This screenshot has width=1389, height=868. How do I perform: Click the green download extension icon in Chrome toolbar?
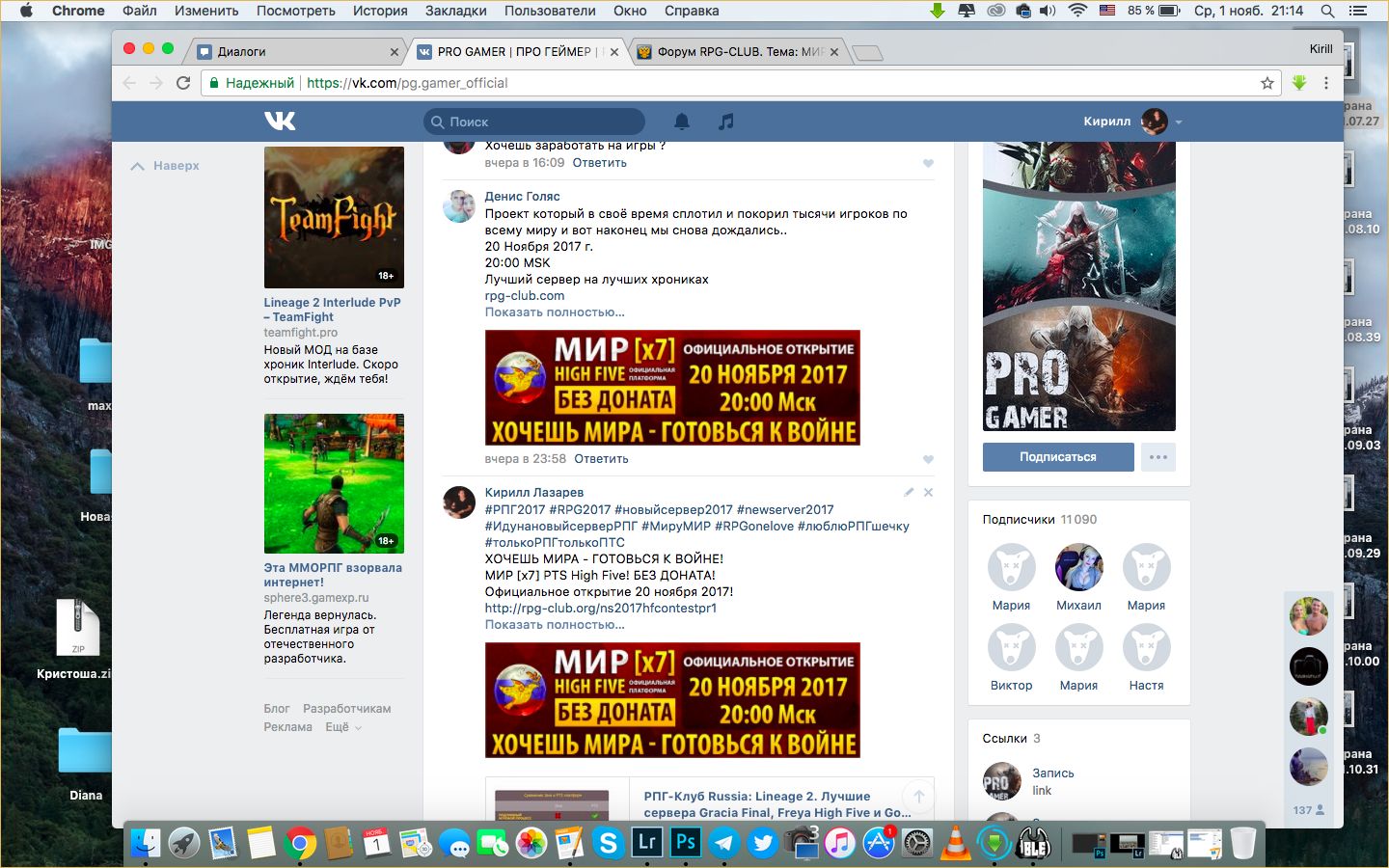(x=1299, y=83)
